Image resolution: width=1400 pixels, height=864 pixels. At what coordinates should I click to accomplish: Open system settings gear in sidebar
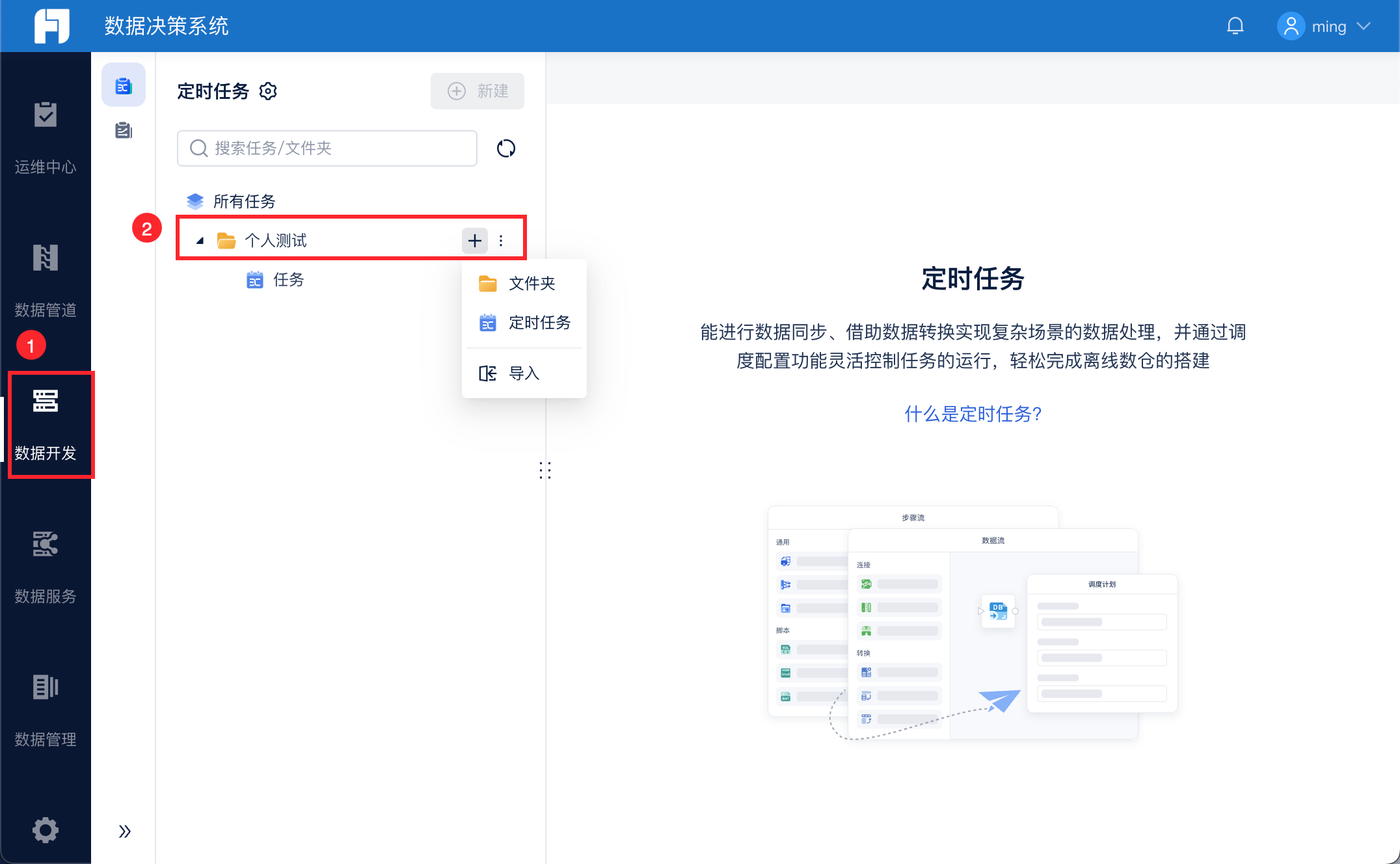[x=45, y=830]
